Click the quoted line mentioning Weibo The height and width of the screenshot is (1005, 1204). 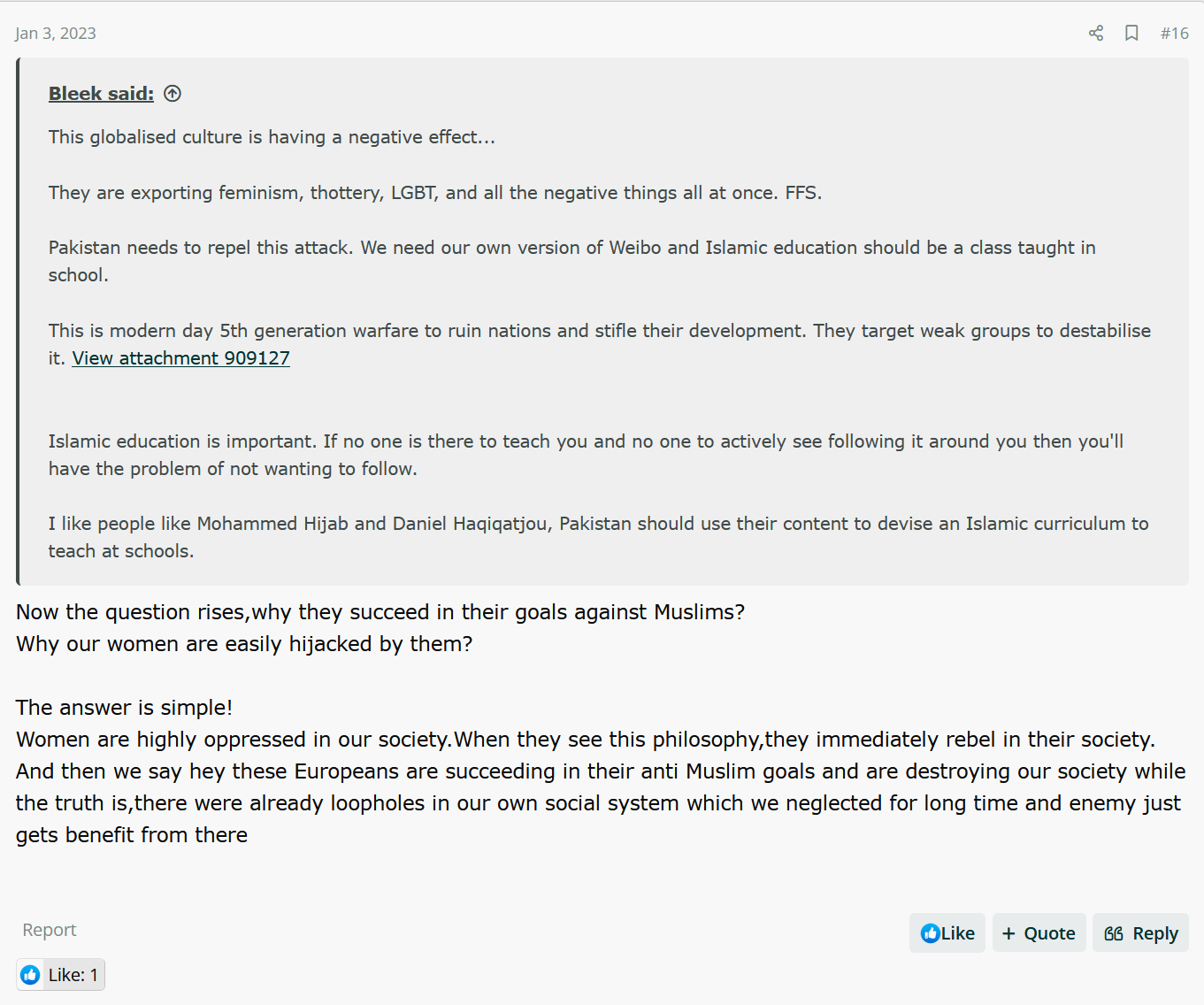572,261
